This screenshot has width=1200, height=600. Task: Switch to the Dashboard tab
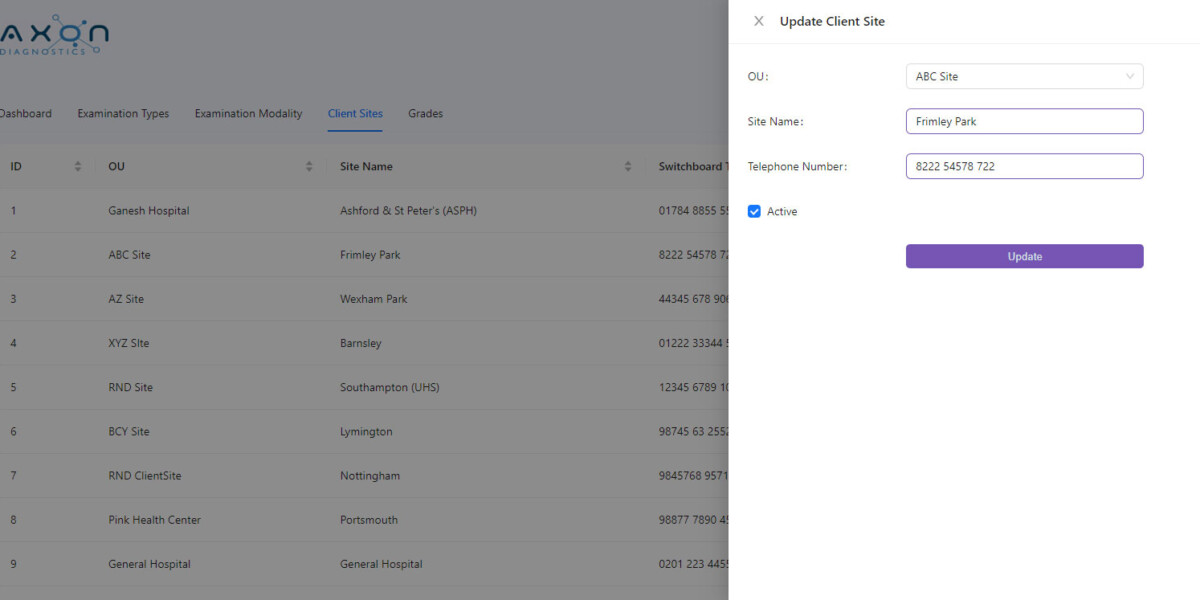(x=25, y=113)
